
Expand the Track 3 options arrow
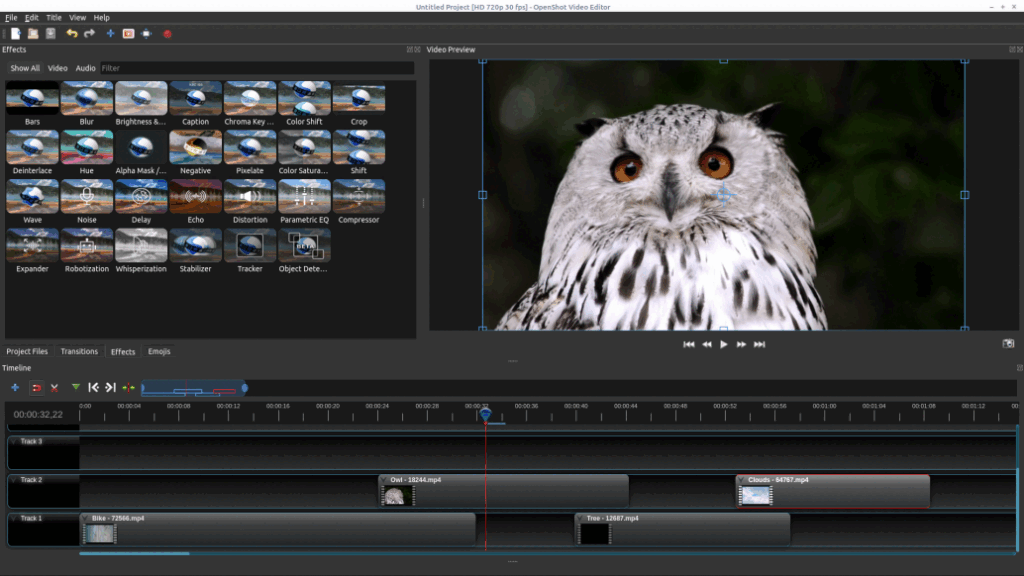point(14,441)
